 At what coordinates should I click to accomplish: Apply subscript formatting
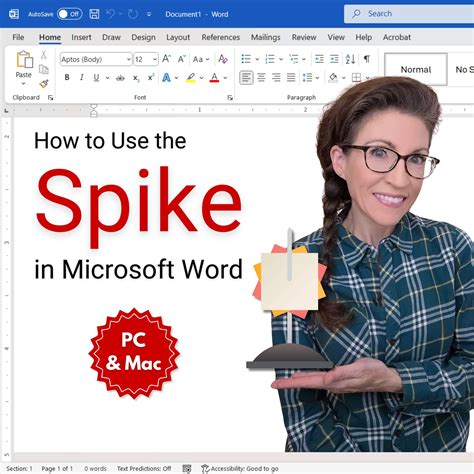click(x=136, y=78)
